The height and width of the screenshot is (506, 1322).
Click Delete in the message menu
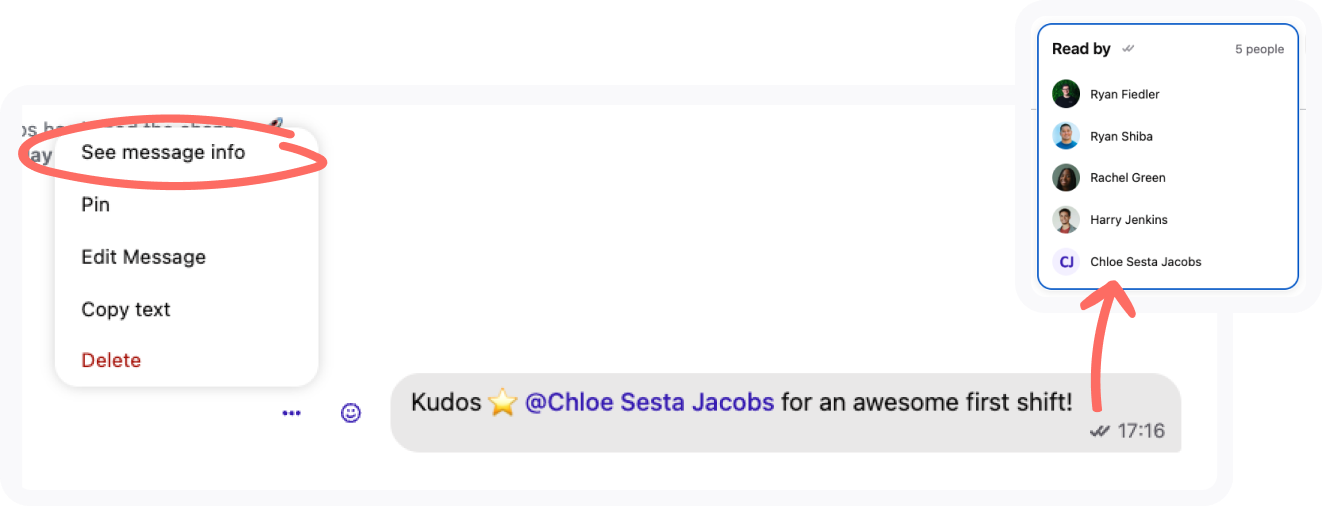111,360
